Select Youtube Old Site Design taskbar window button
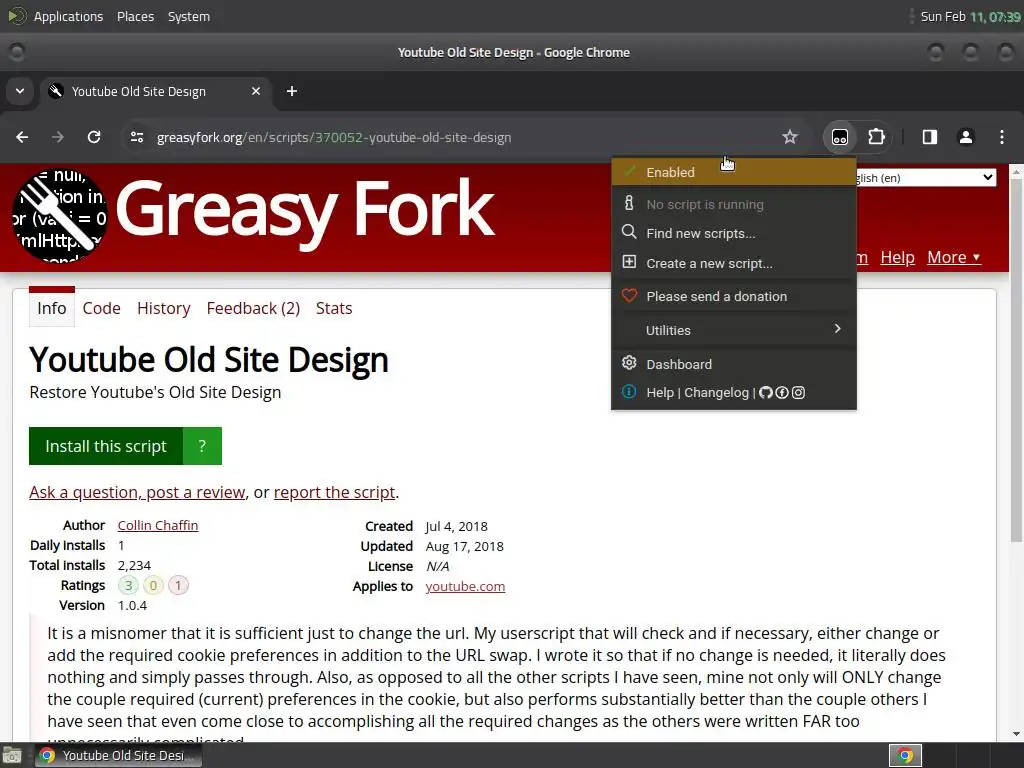Image resolution: width=1024 pixels, height=768 pixels. click(x=118, y=756)
